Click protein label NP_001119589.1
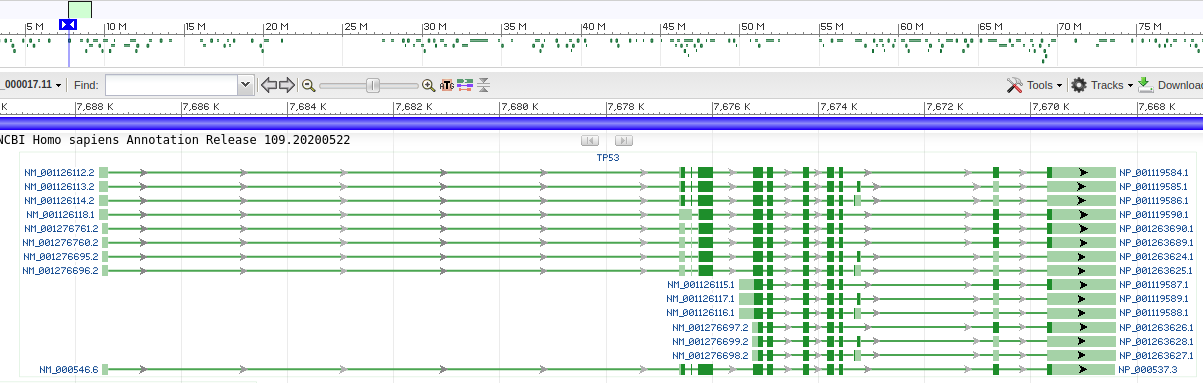Image resolution: width=1203 pixels, height=383 pixels. click(1153, 299)
